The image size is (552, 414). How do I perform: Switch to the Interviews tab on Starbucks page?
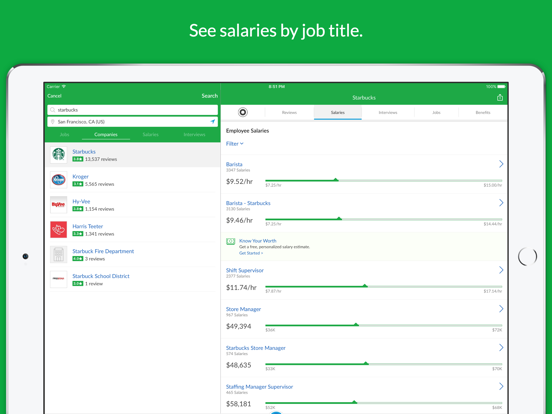tap(388, 113)
